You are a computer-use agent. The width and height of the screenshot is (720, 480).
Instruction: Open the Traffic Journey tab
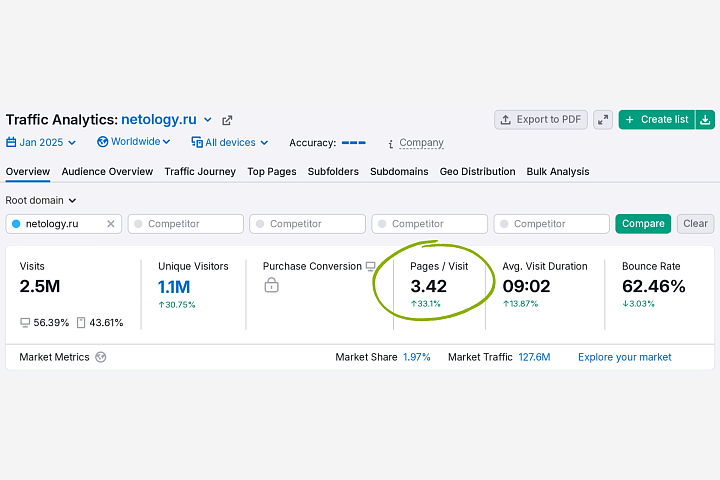tap(200, 171)
